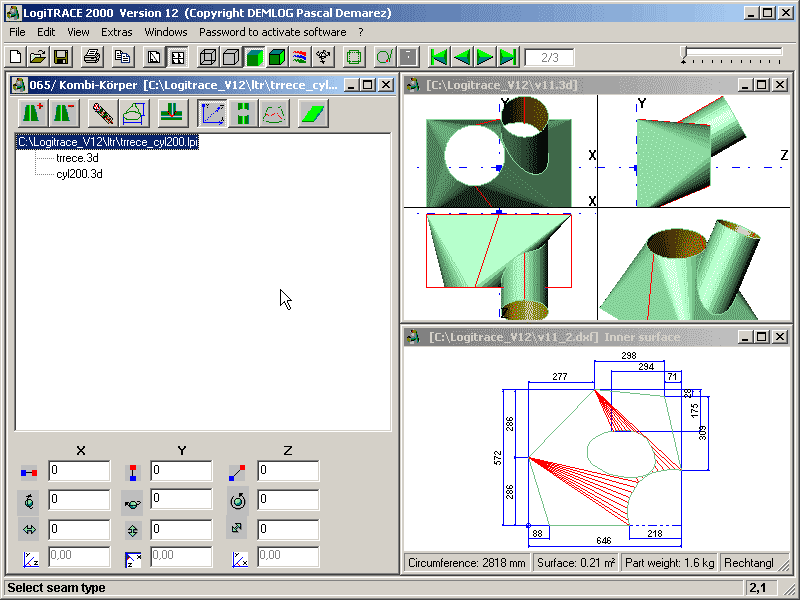This screenshot has width=800, height=600.
Task: Click the green split bars icon
Action: click(x=243, y=113)
